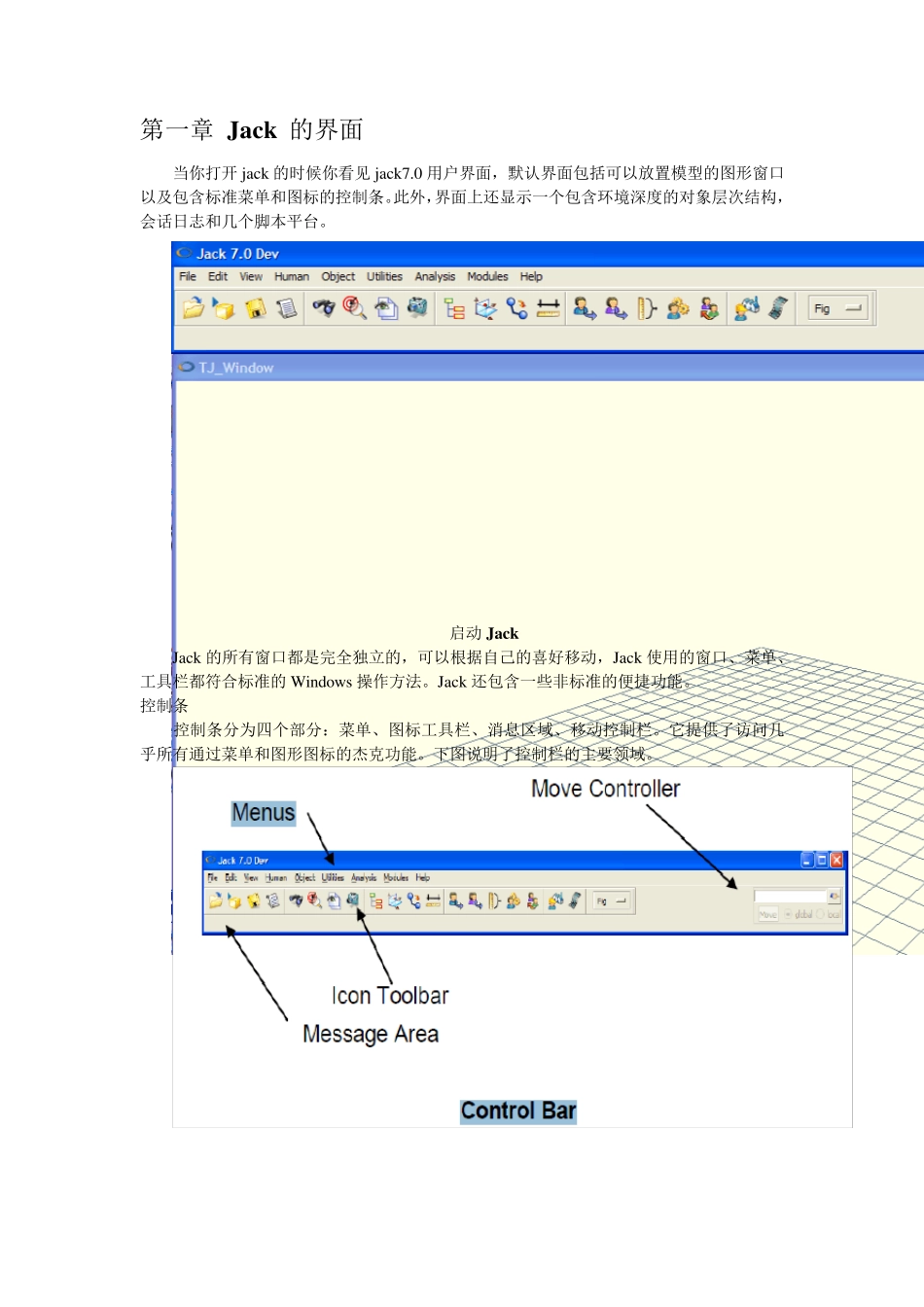Open the Utilities menu in Control Bar figure

point(333,877)
